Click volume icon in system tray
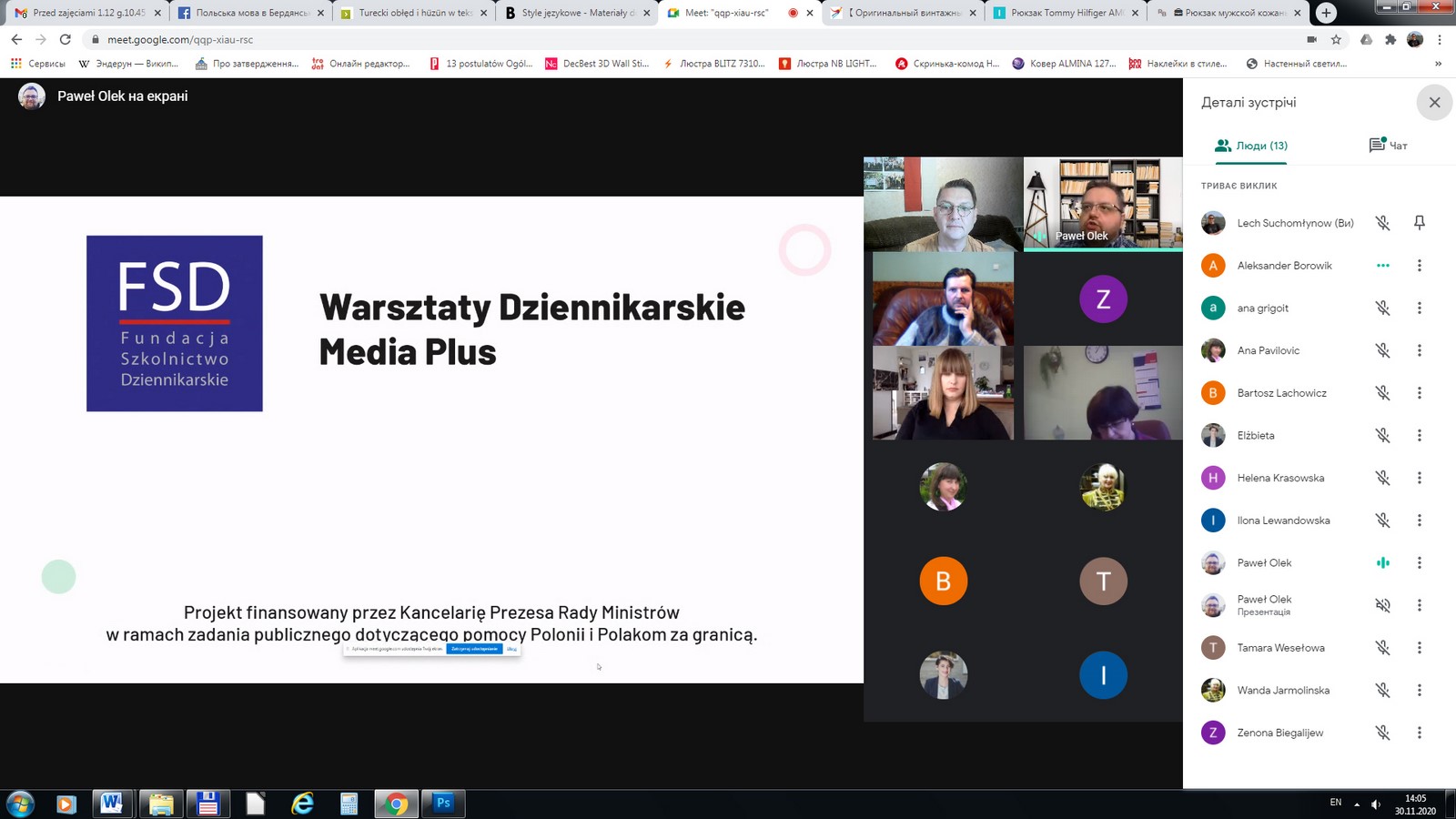The width and height of the screenshot is (1456, 819). coord(1375,804)
